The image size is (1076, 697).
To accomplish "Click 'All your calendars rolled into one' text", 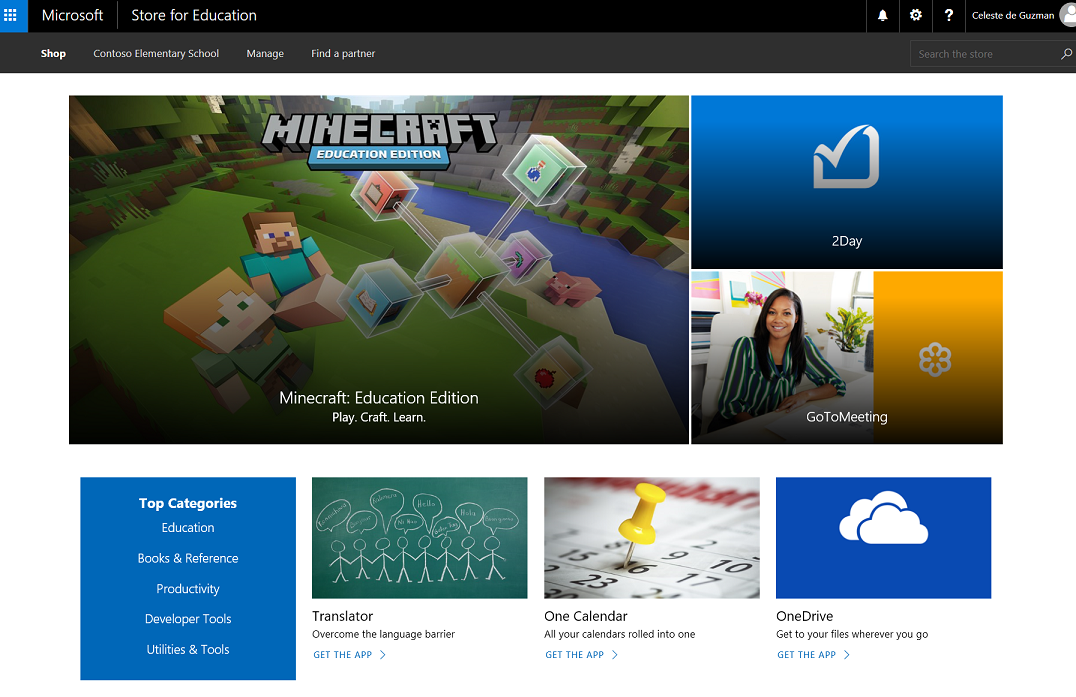I will (619, 635).
